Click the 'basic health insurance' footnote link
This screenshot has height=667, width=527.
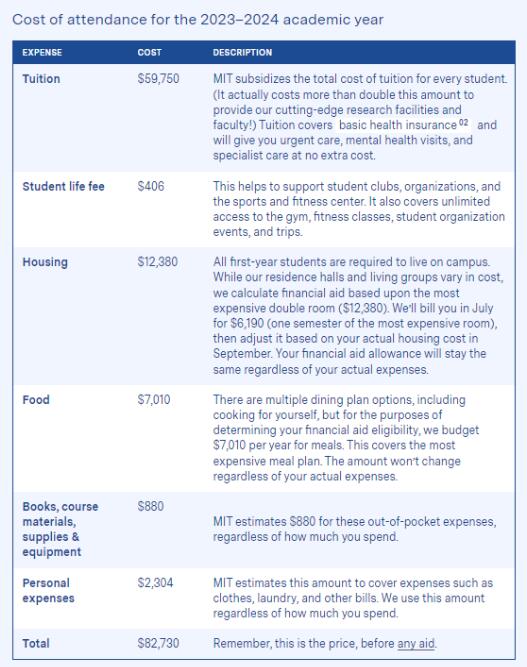(x=398, y=125)
